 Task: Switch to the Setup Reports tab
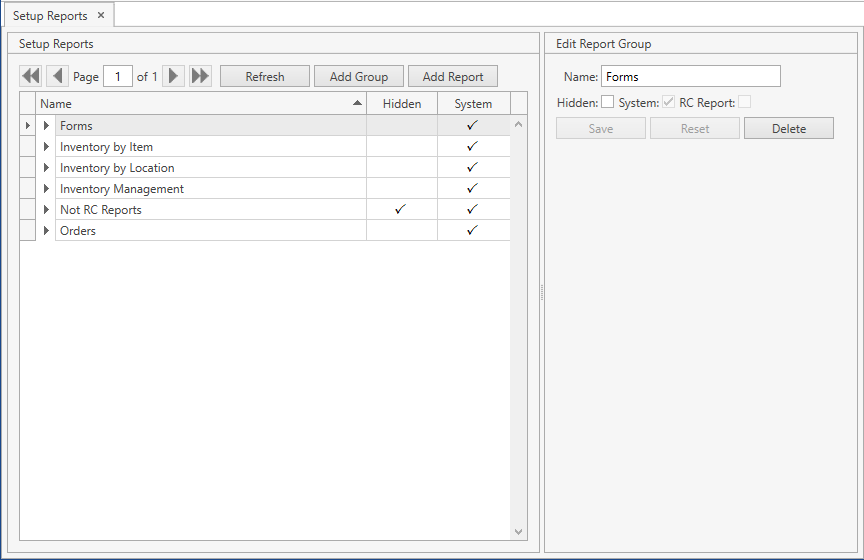(50, 16)
